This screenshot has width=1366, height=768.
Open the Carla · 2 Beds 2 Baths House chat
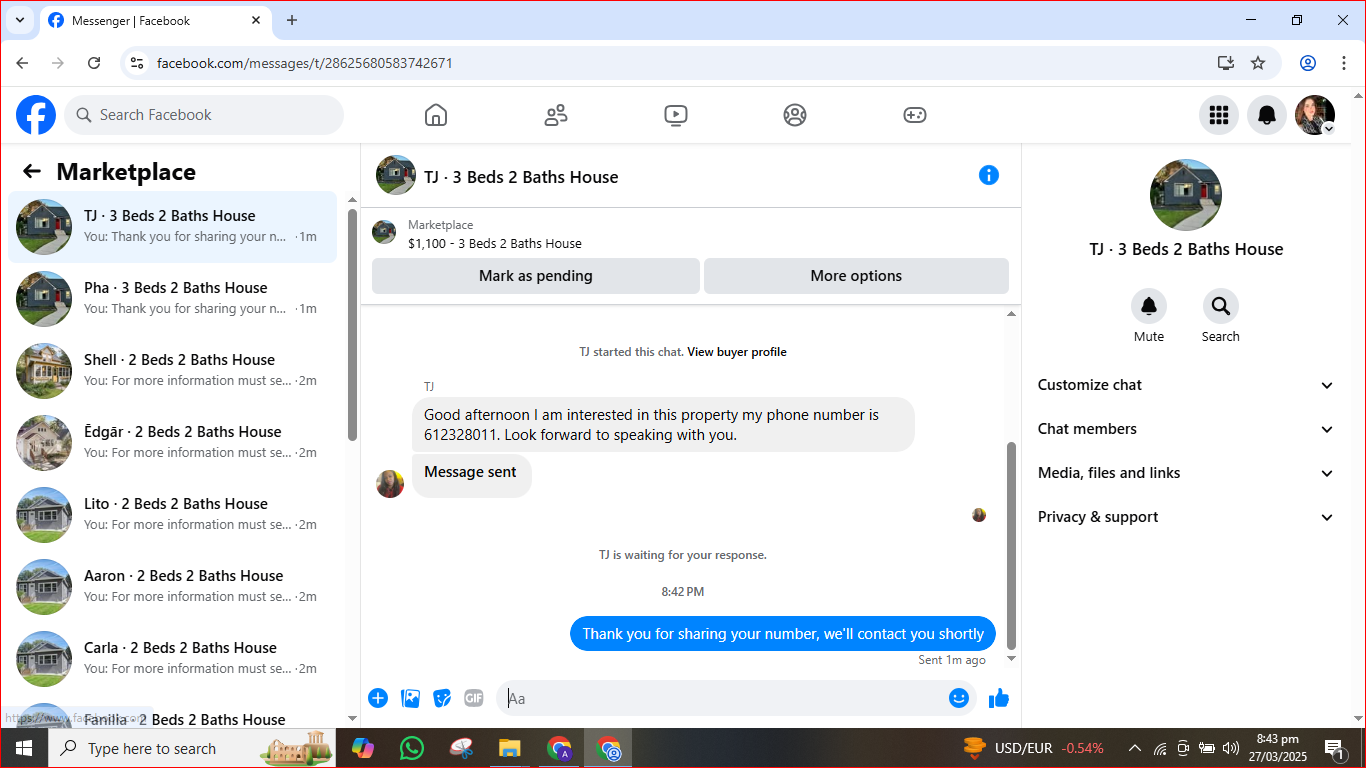(173, 659)
